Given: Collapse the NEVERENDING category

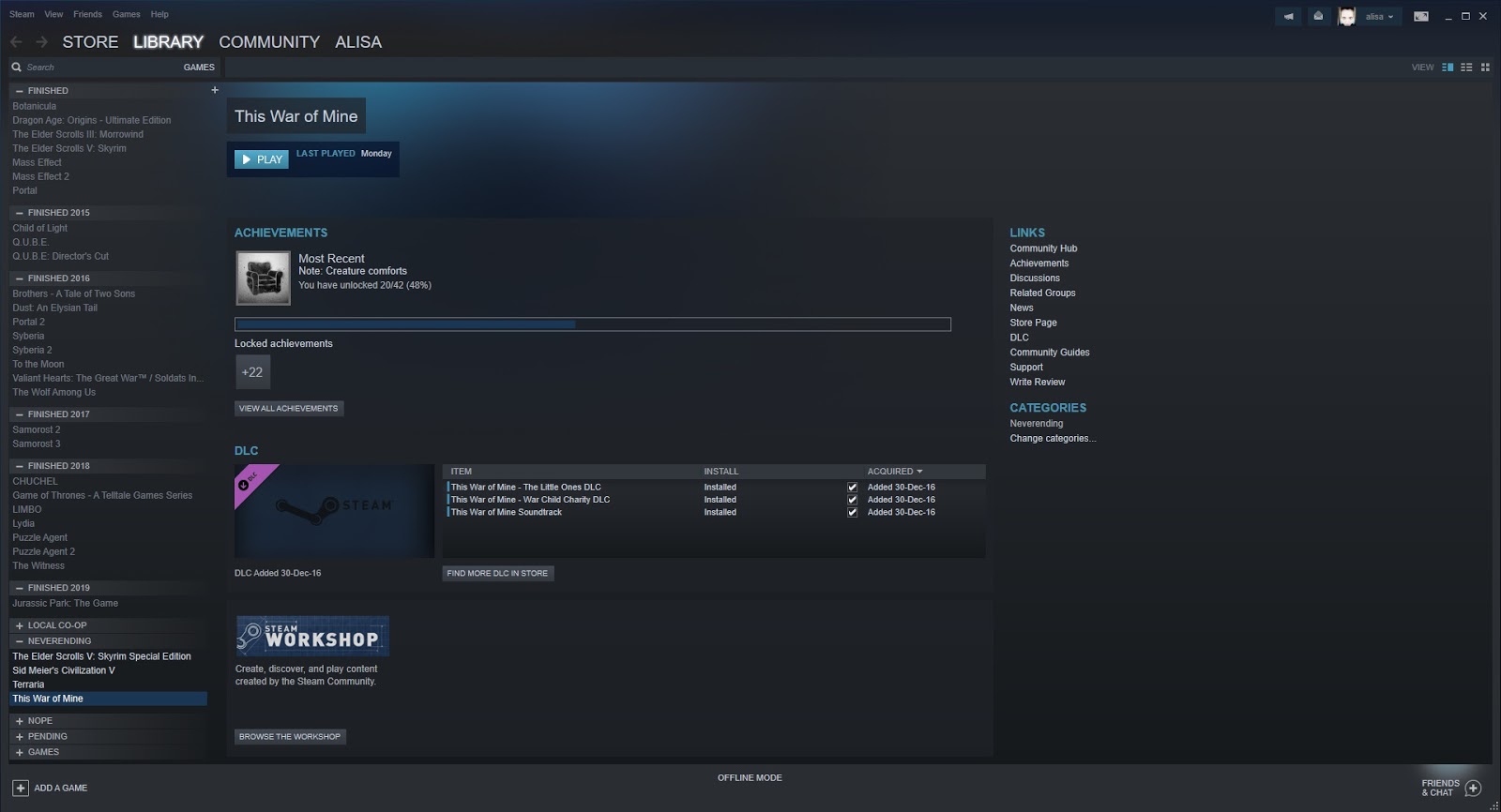Looking at the screenshot, I should coord(20,641).
